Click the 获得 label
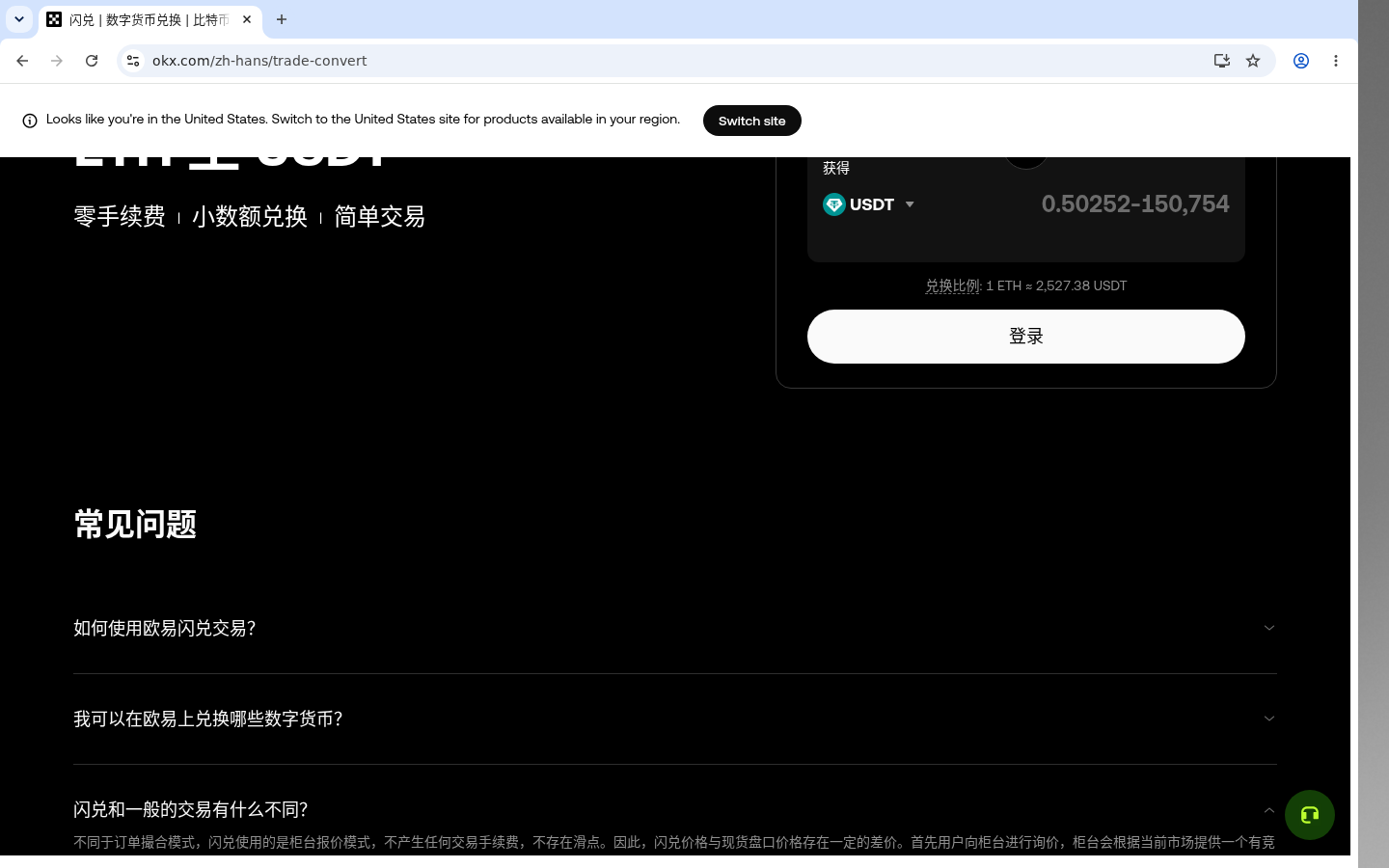 pyautogui.click(x=836, y=168)
